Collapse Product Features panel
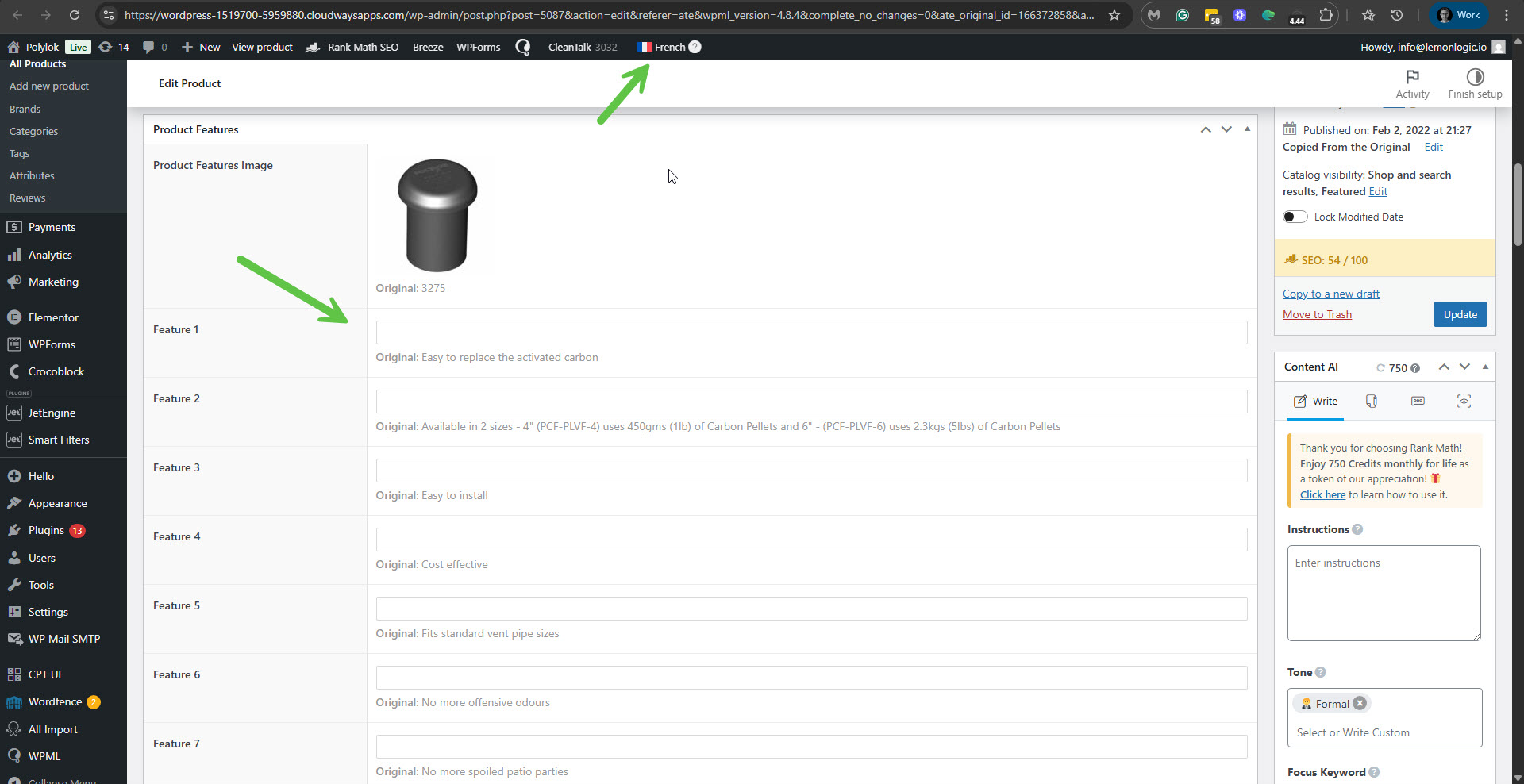The height and width of the screenshot is (784, 1524). click(1247, 129)
